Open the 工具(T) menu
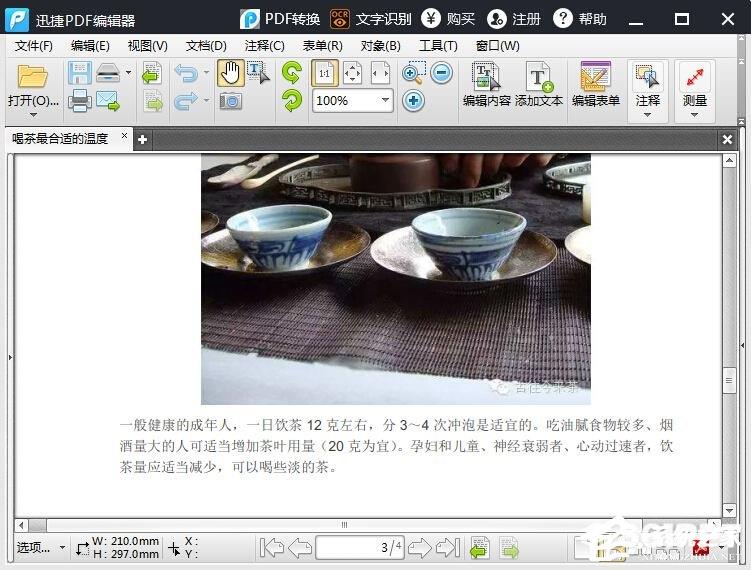The image size is (751, 570). 438,46
